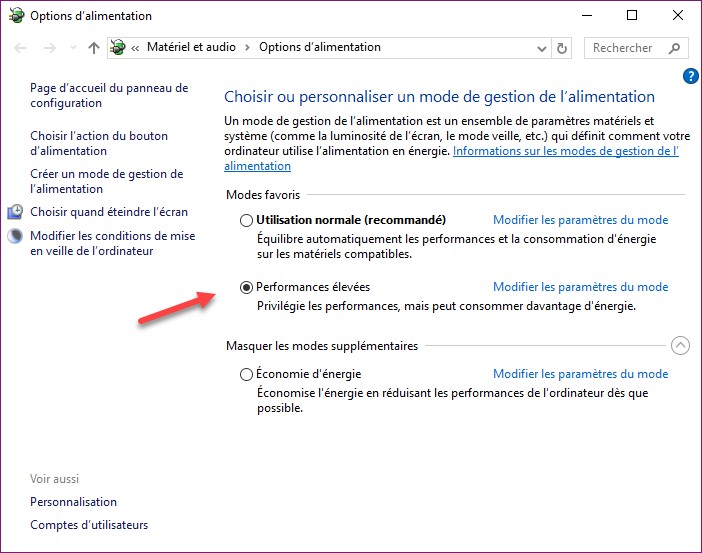Select Économie d'énergie radio button
The height and width of the screenshot is (553, 702).
click(246, 374)
